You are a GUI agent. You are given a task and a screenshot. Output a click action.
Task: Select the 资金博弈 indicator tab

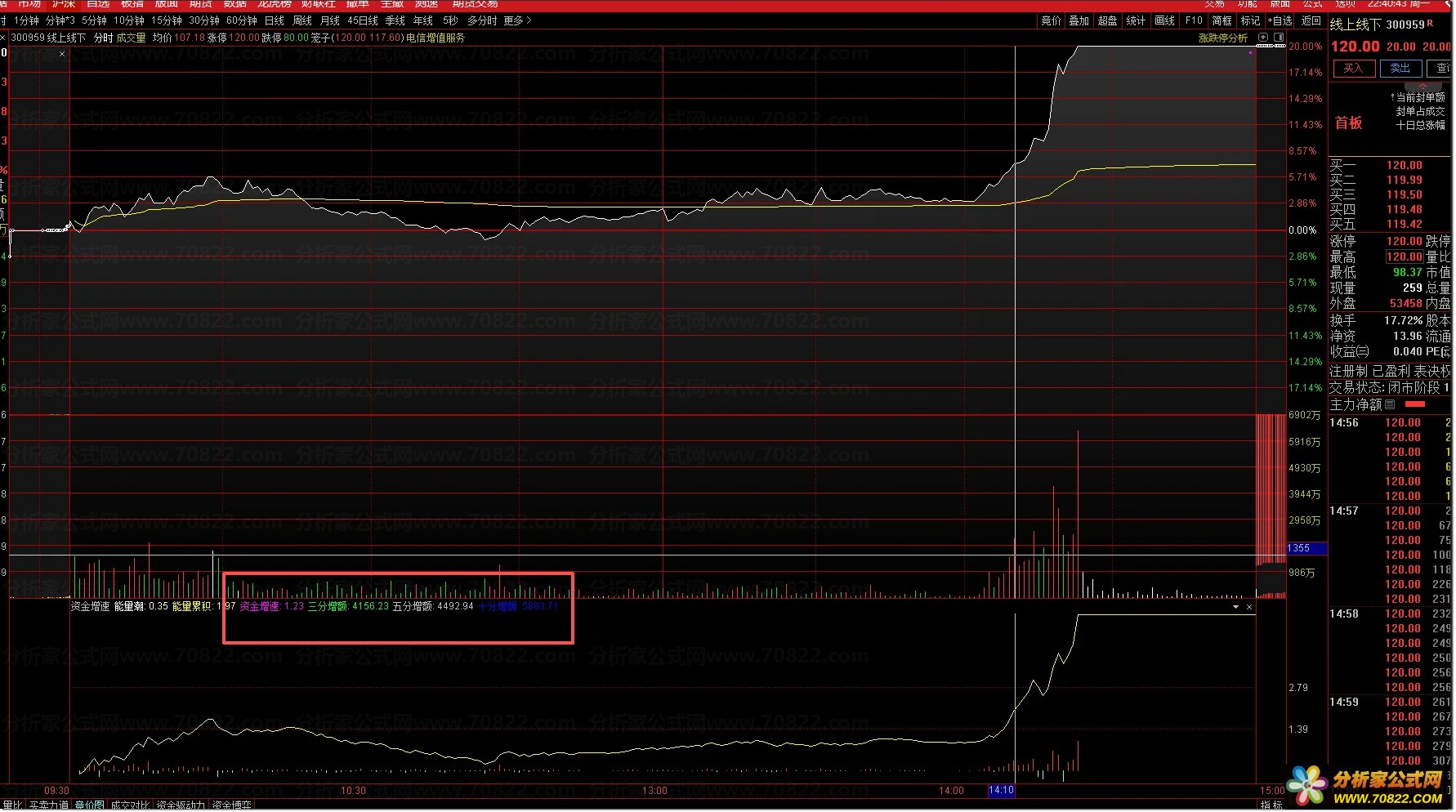click(232, 805)
